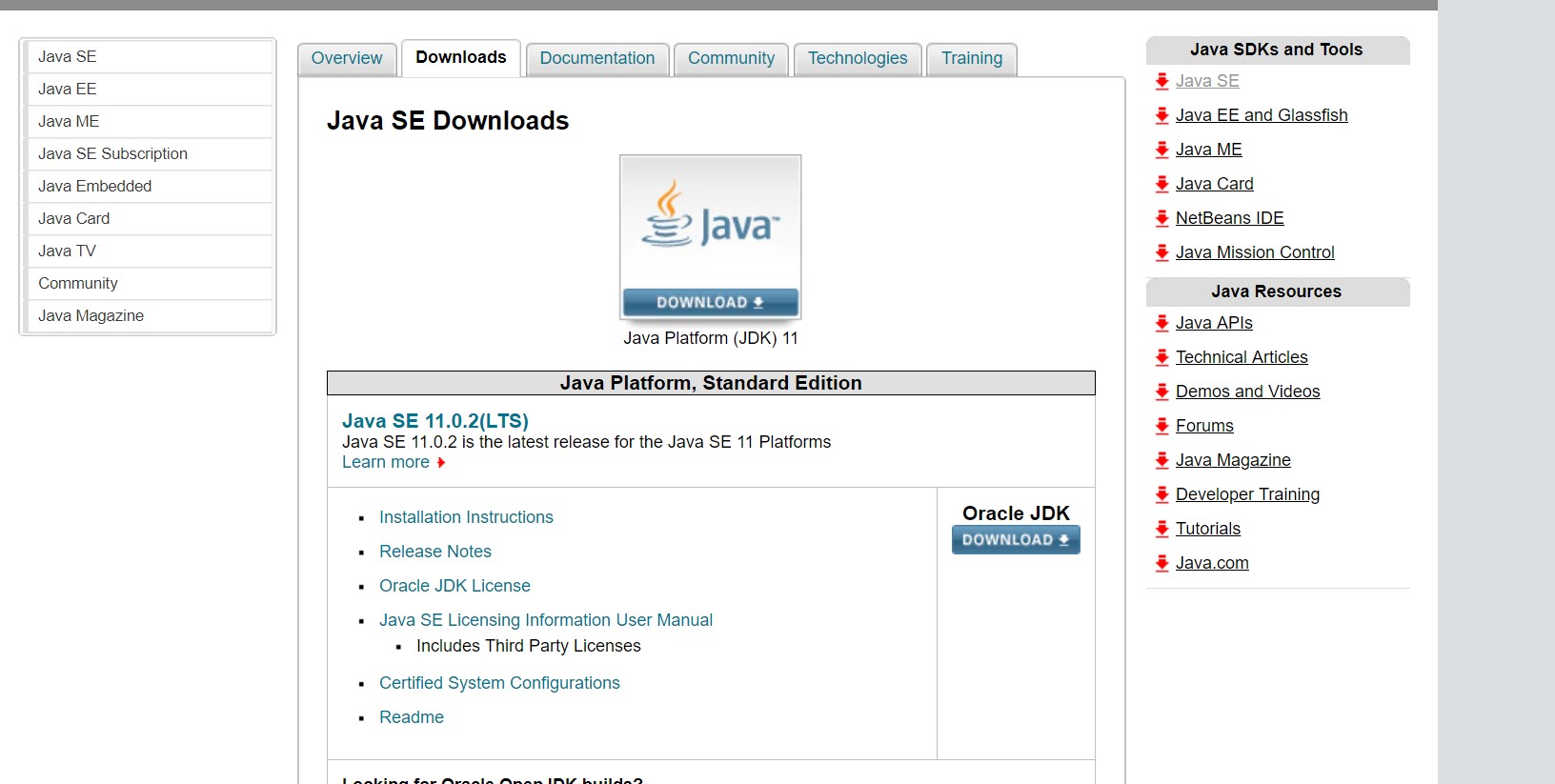Click the red arrow icon beside Demos and Videos
The image size is (1555, 784).
[1161, 392]
